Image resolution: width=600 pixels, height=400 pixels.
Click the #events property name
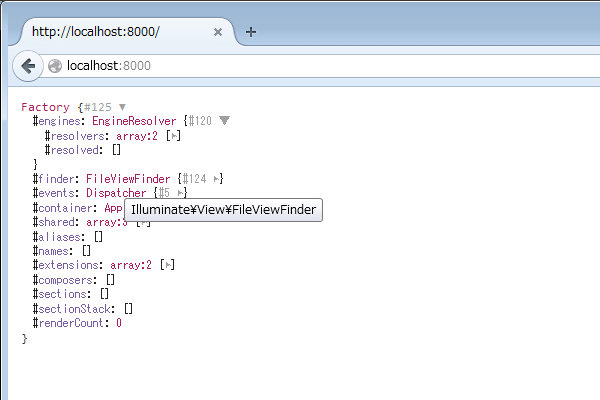point(54,193)
